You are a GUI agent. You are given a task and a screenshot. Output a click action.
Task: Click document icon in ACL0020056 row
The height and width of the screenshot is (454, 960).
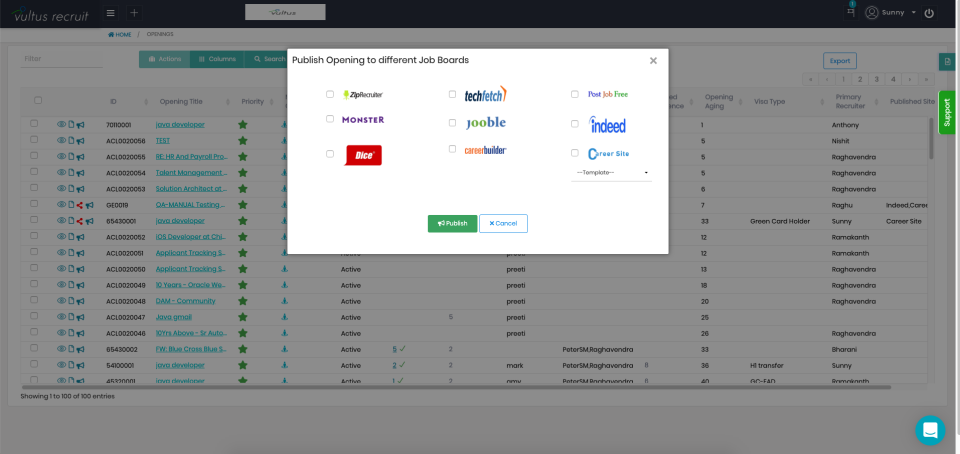pyautogui.click(x=71, y=140)
